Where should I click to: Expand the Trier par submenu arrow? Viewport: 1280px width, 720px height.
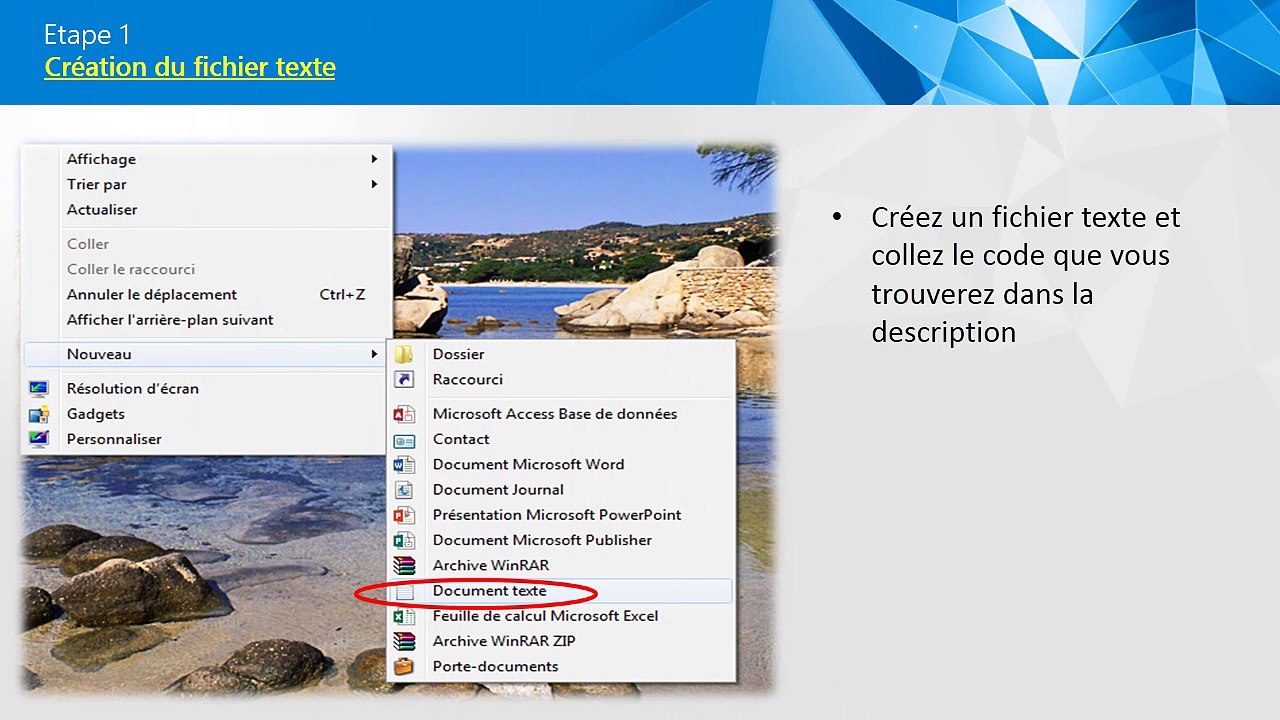374,184
